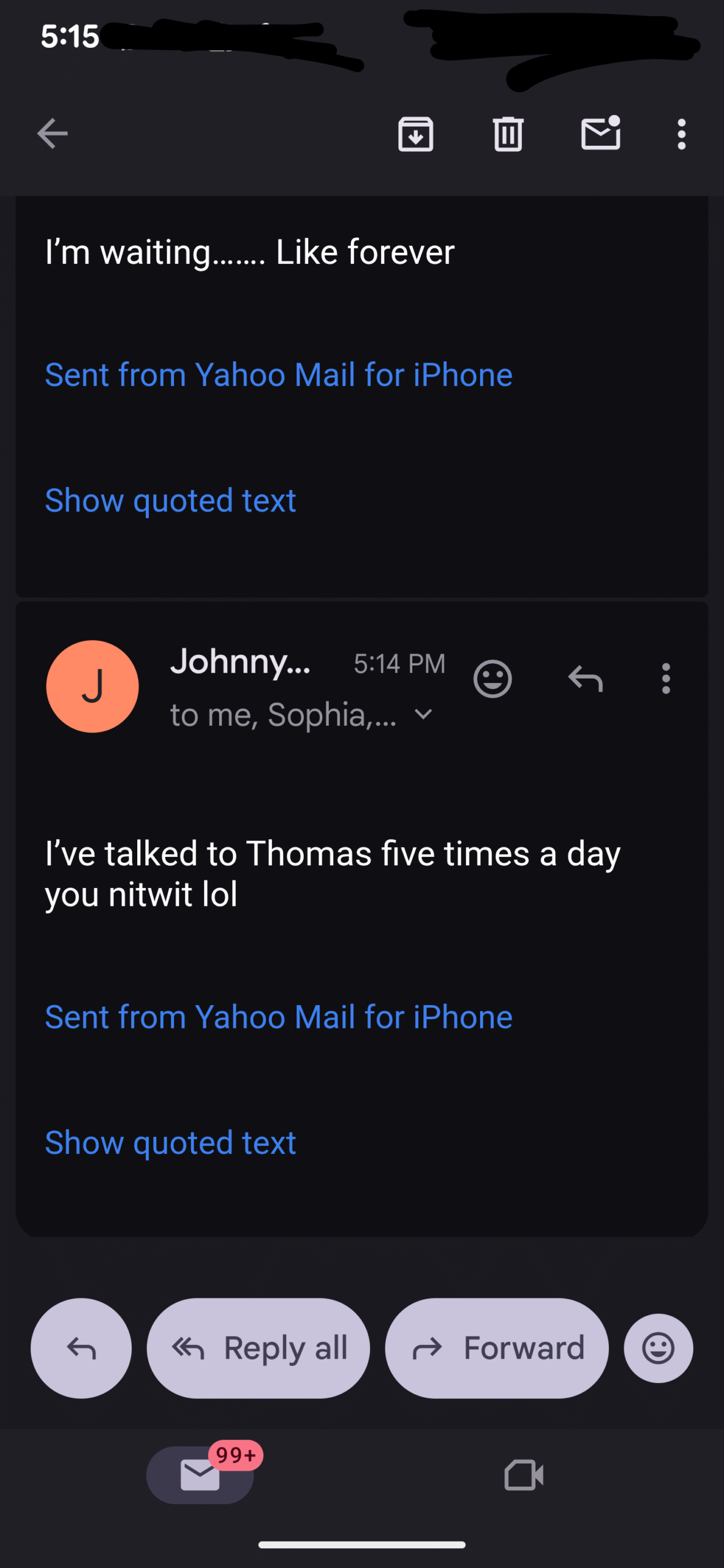The width and height of the screenshot is (724, 1568).
Task: Switch to the Mail tab
Action: (x=200, y=1475)
